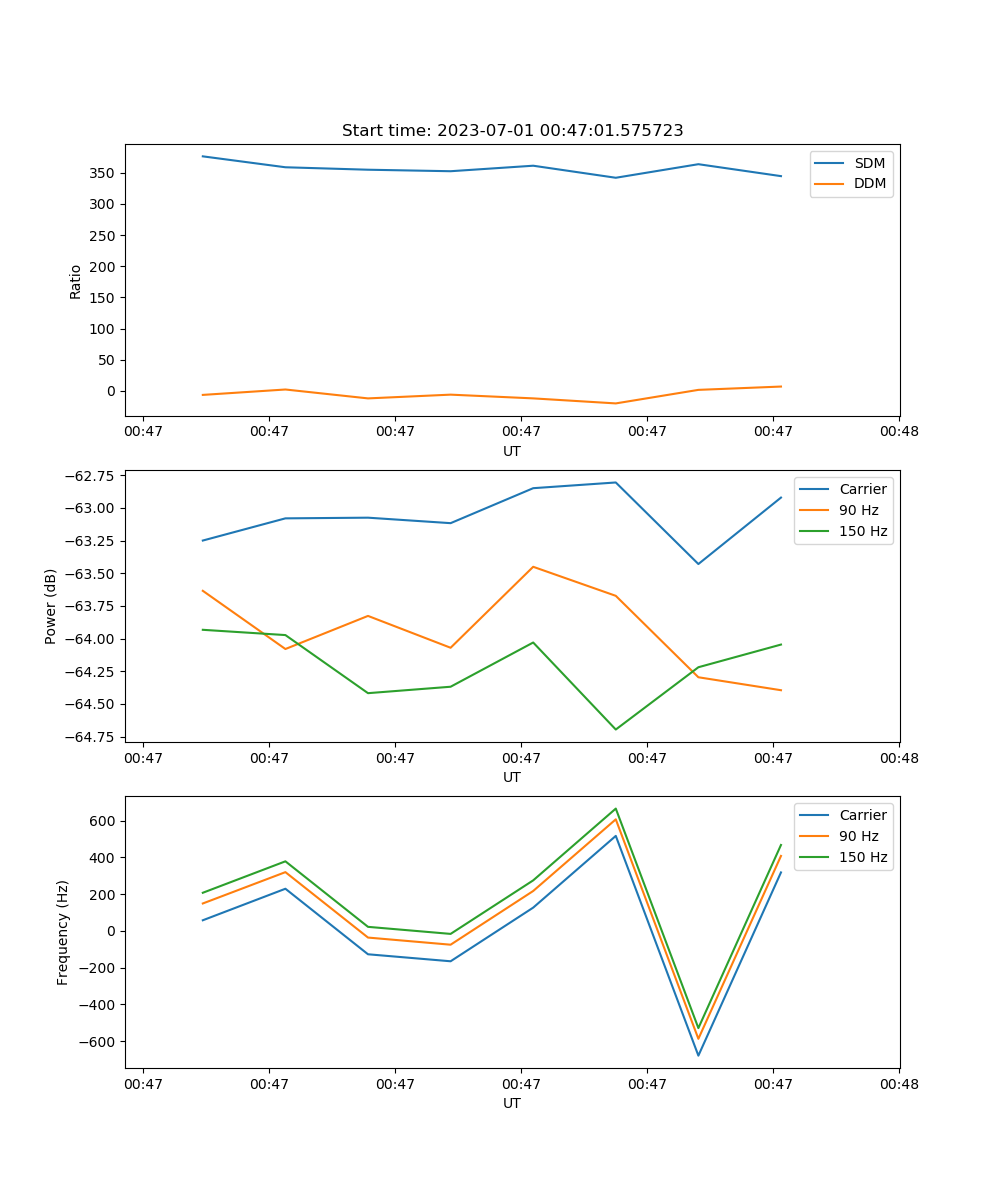Click the 00:48 tick below Frequency plot

click(x=899, y=1083)
